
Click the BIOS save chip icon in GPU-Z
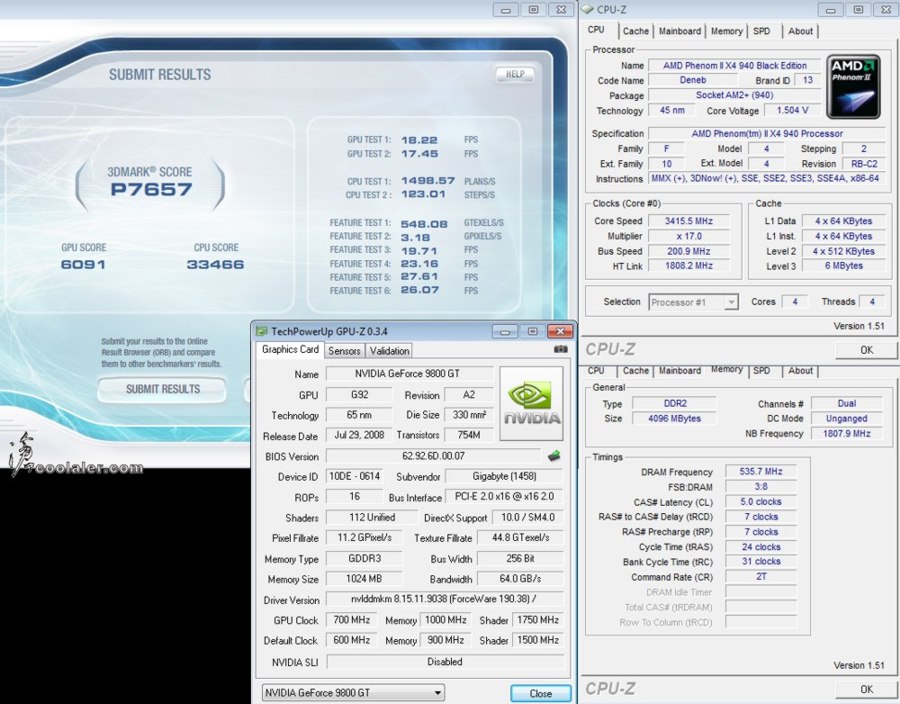554,456
